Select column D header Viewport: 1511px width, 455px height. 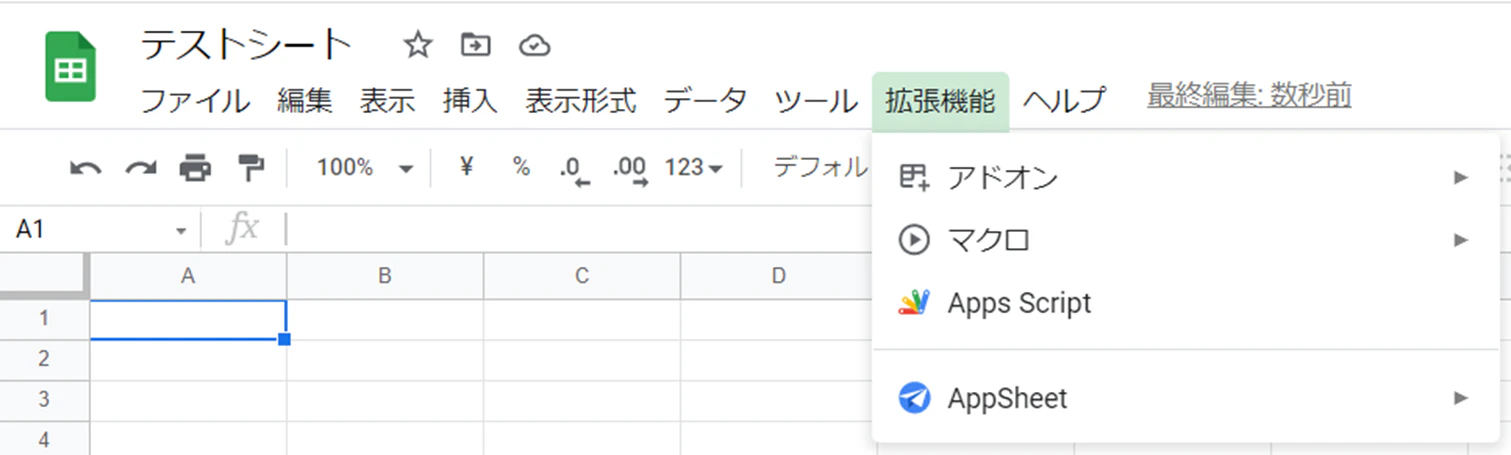(x=779, y=277)
